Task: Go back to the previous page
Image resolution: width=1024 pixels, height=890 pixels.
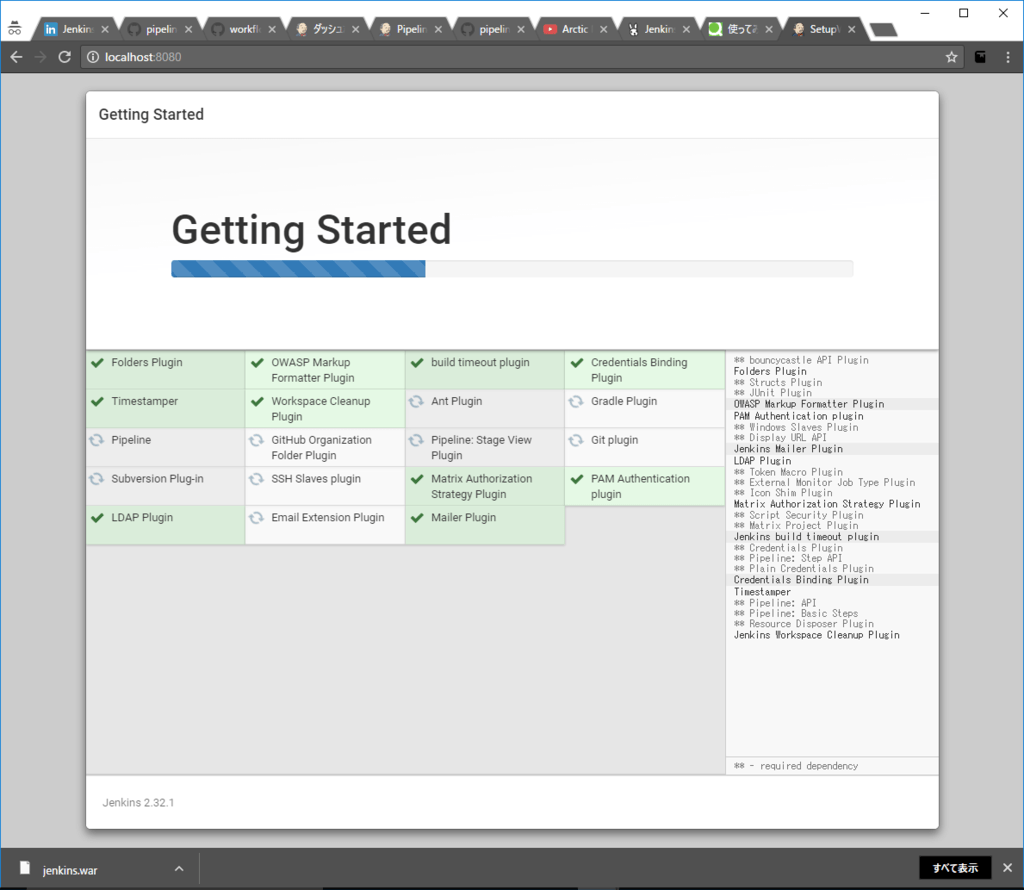Action: click(x=16, y=57)
